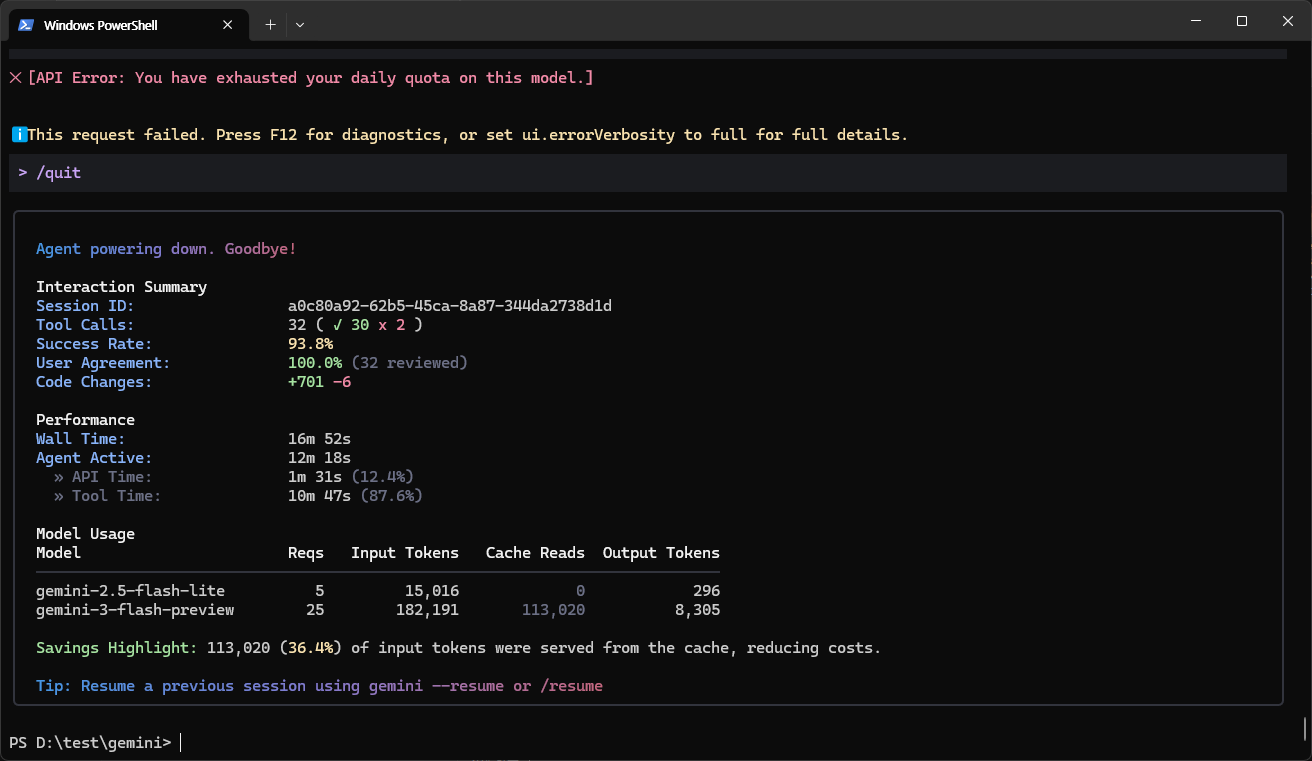Click the blue info icon before 'This request failed'
Screen dimensions: 1312x761
(18, 134)
